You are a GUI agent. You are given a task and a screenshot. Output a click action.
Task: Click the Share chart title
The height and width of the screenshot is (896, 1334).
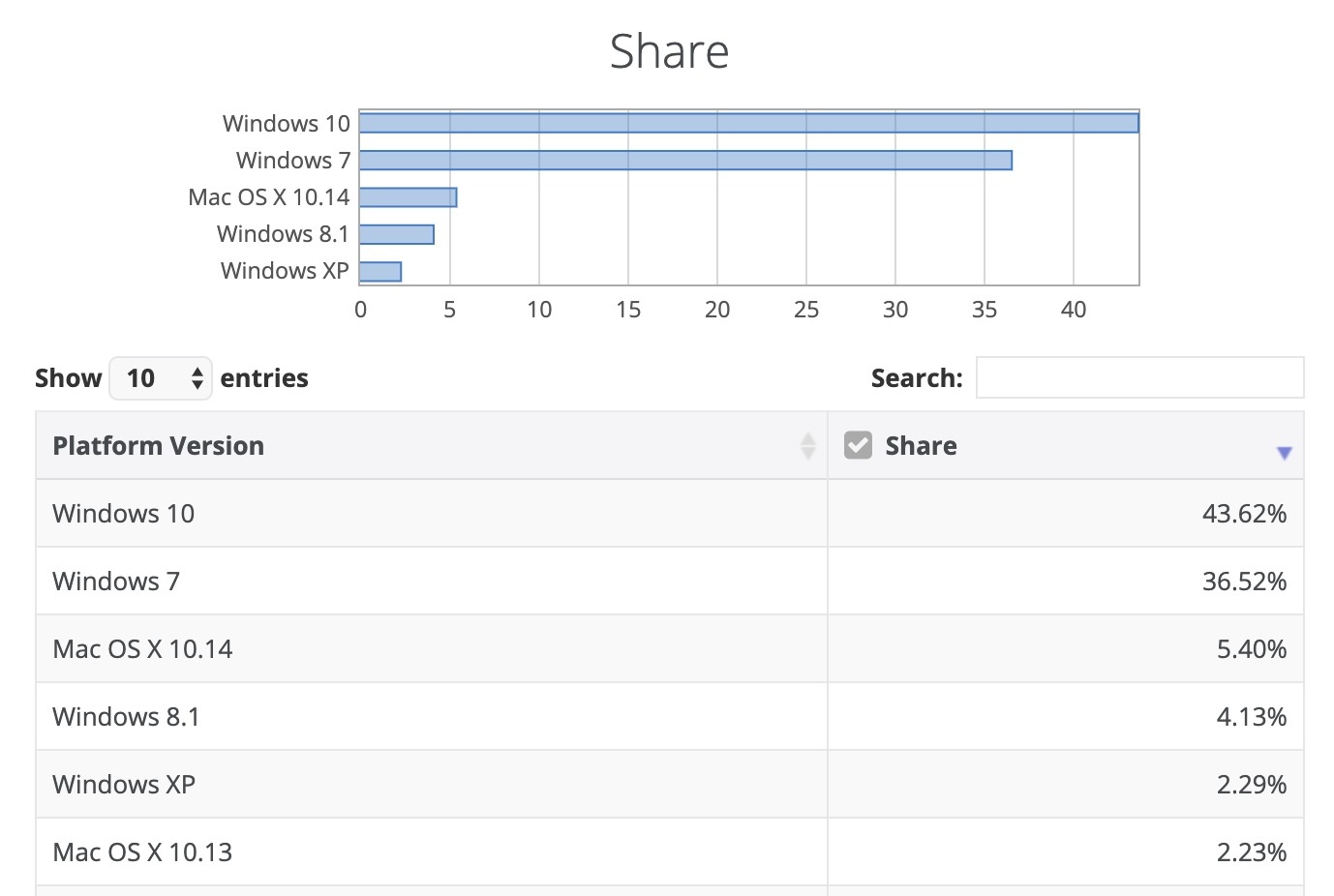click(x=669, y=51)
